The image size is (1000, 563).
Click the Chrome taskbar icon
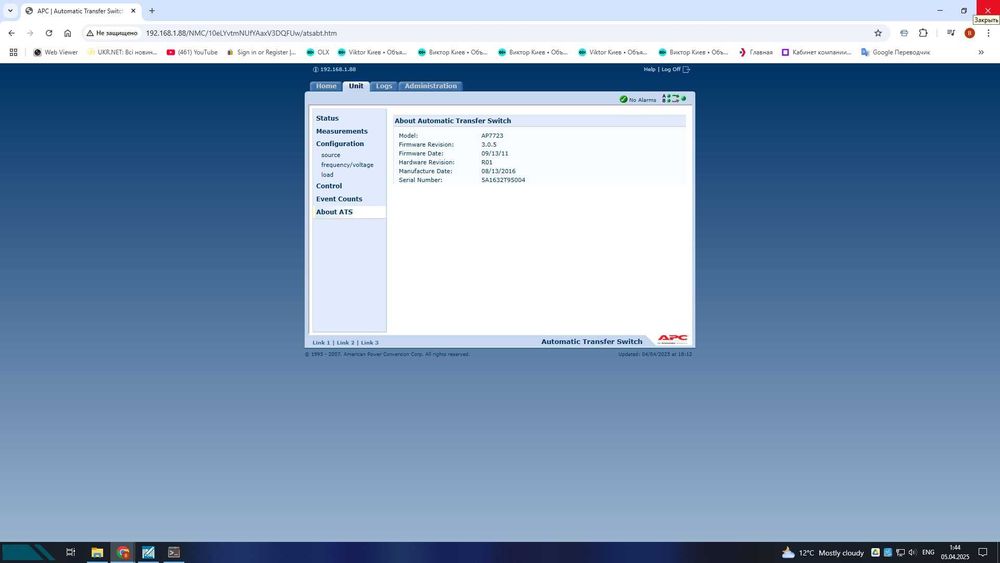(x=123, y=552)
